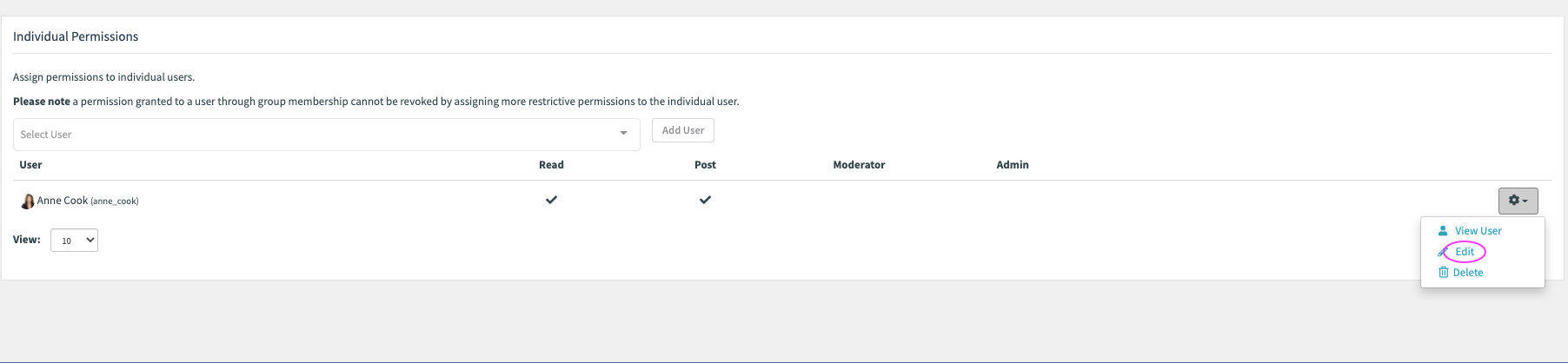Click the trash can icon beside Delete
Screen dimensions: 1568x363
[1443, 273]
